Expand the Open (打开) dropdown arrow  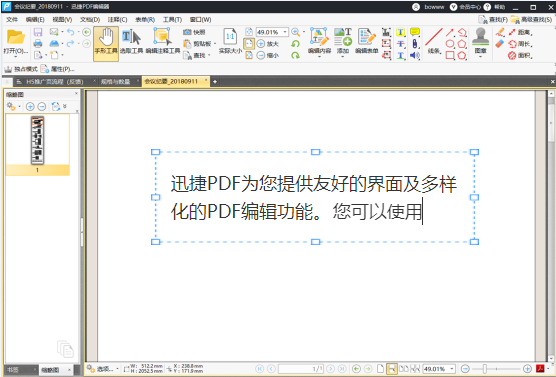[x=16, y=57]
